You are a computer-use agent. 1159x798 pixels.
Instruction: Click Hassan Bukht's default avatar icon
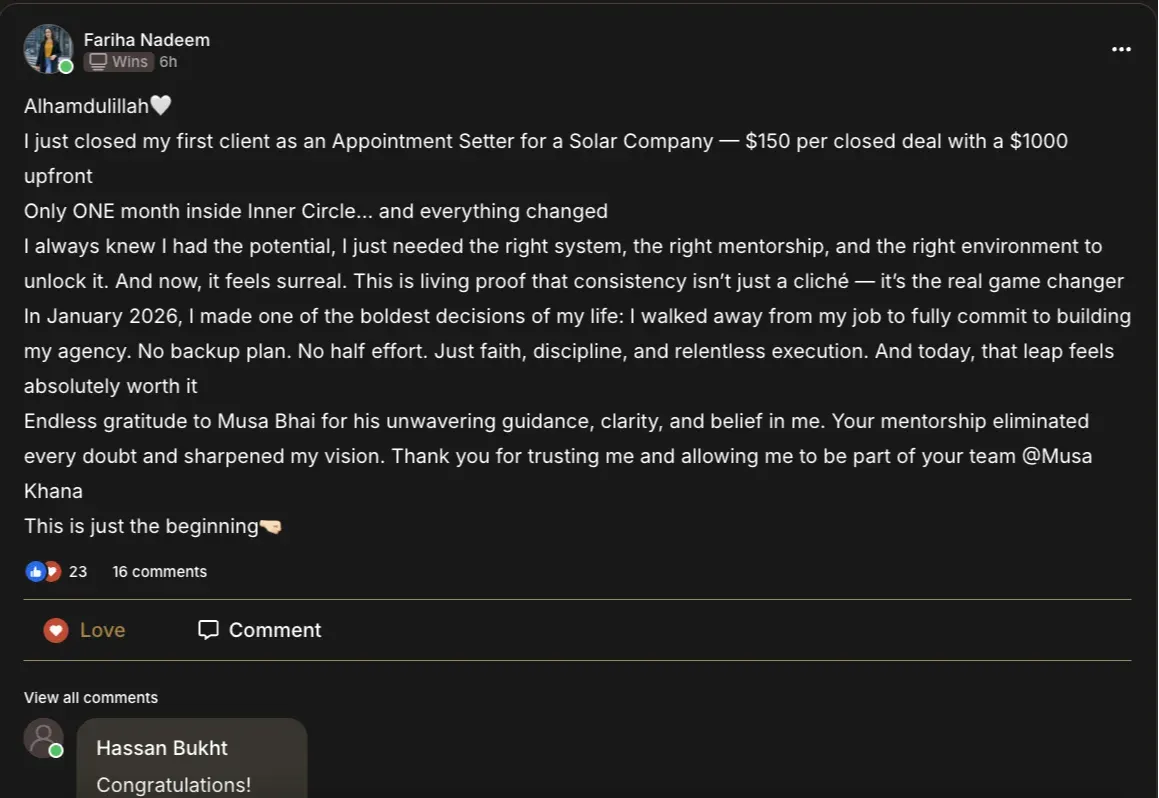[43, 738]
